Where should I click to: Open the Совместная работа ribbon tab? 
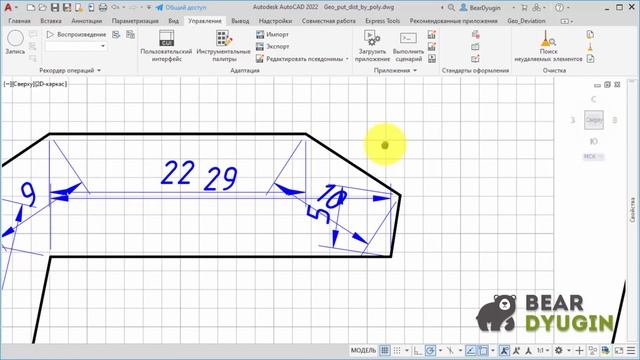pyautogui.click(x=329, y=21)
